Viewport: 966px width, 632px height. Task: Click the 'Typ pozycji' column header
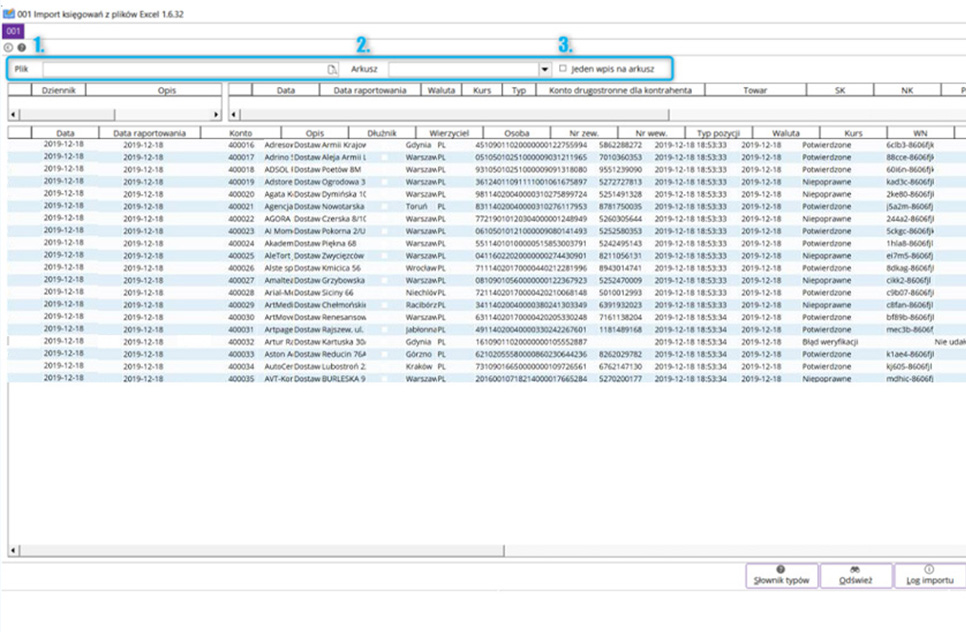point(716,132)
